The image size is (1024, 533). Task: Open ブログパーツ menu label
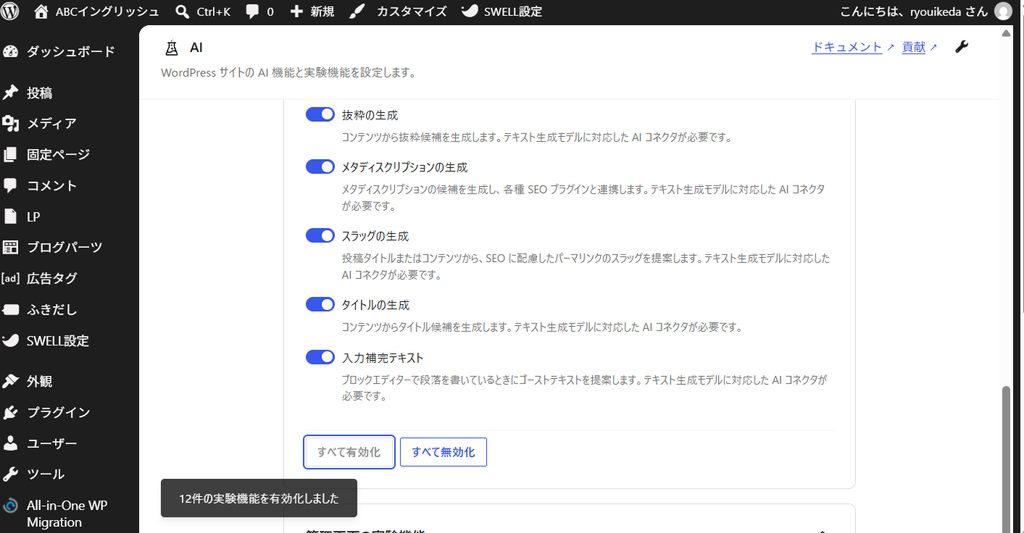[64, 248]
